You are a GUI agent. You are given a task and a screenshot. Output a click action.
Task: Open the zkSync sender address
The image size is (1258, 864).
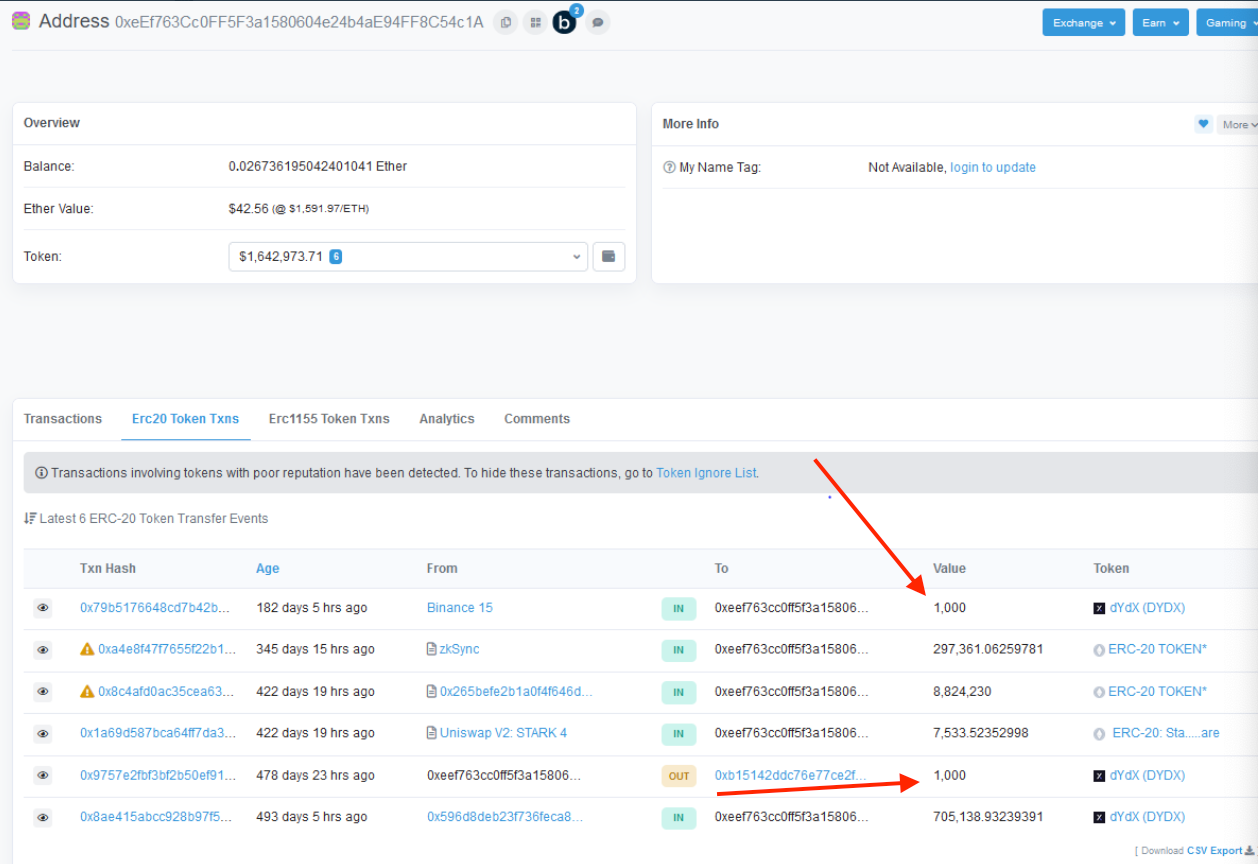coord(459,649)
